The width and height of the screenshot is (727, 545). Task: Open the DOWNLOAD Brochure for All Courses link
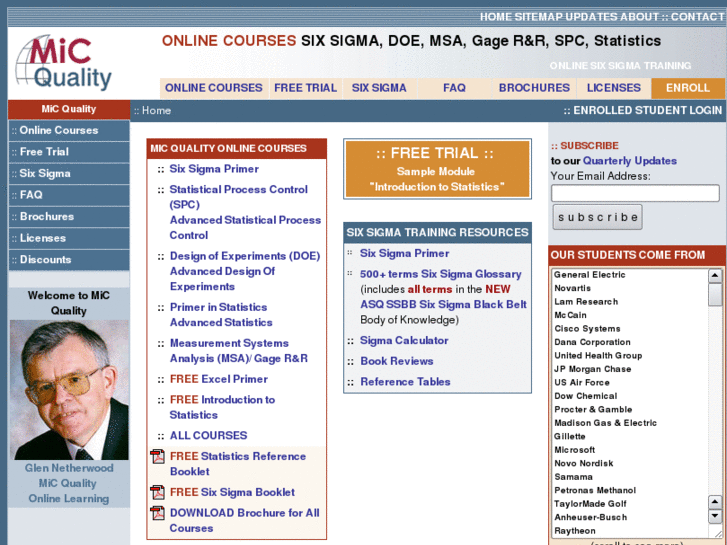click(x=244, y=520)
